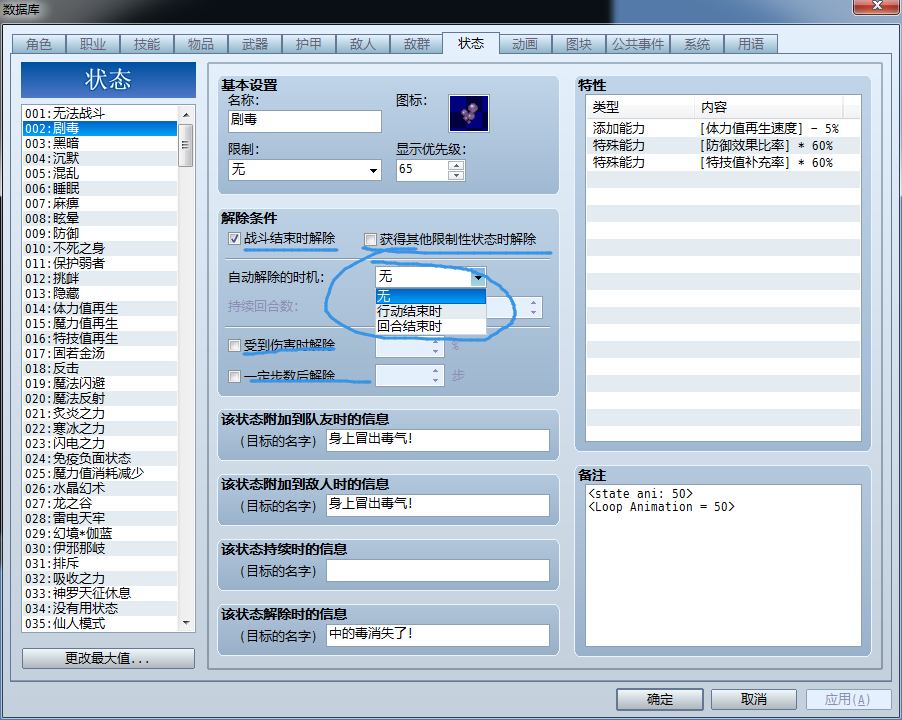902x720 pixels.
Task: Open the 动画 tab
Action: 525,44
